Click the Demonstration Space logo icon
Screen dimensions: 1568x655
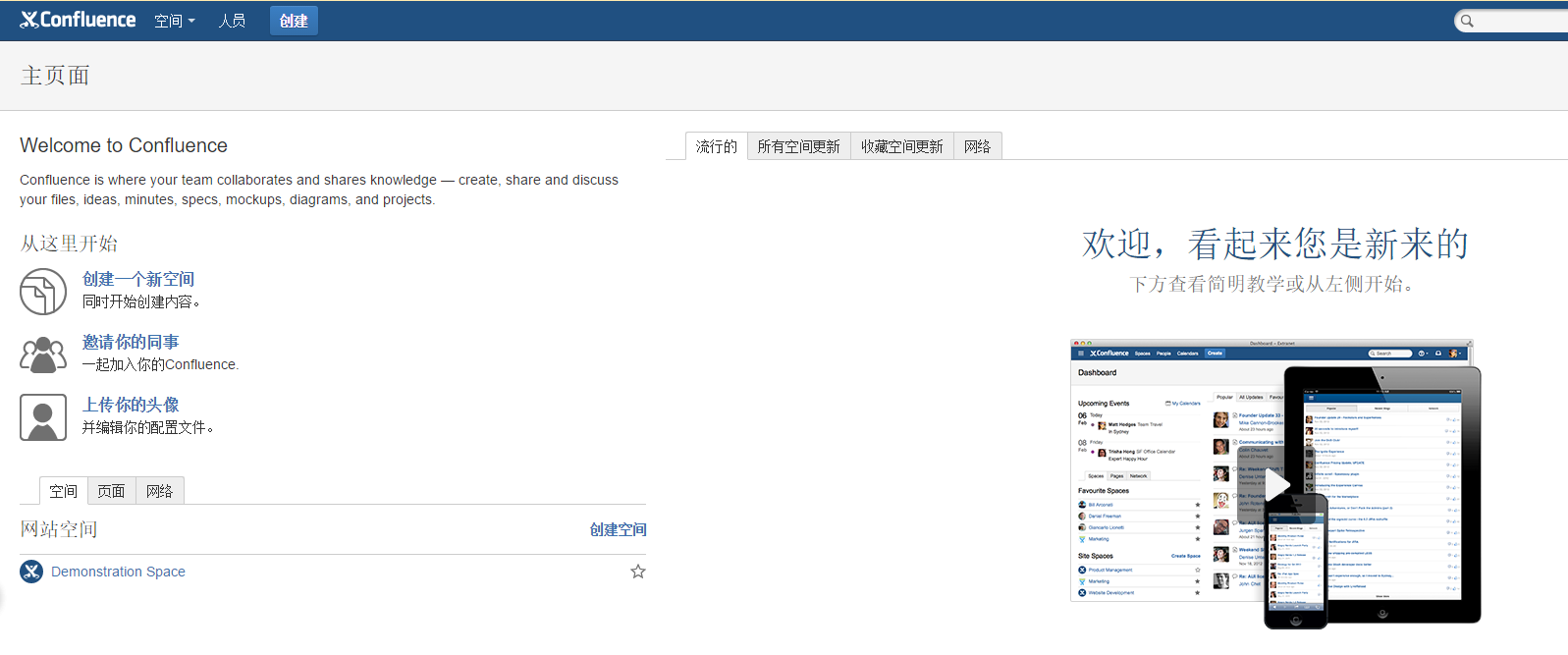31,572
